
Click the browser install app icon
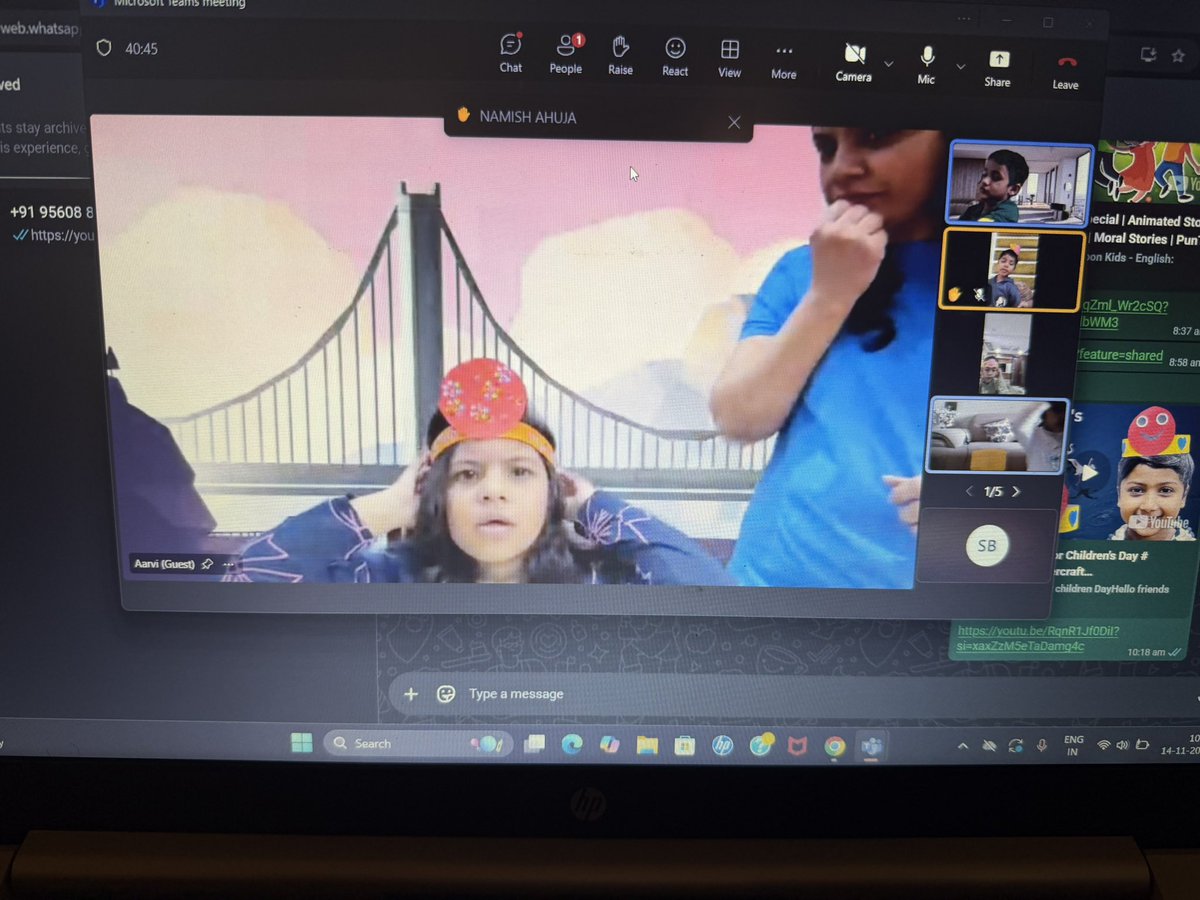(x=1149, y=54)
